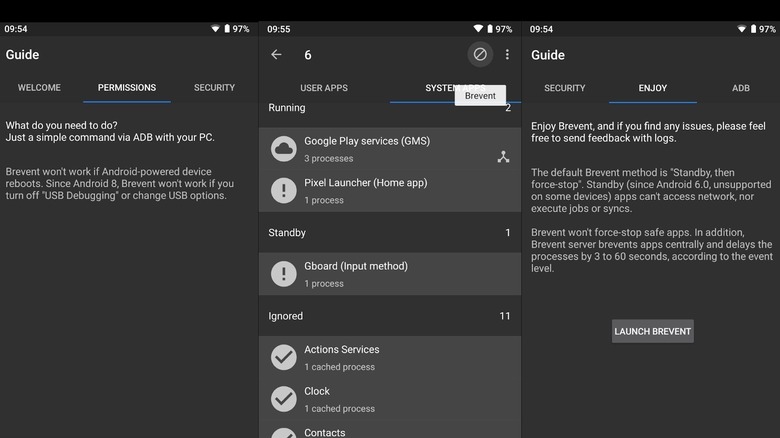Tap the back arrow in the app list
The height and width of the screenshot is (438, 780).
pyautogui.click(x=276, y=54)
